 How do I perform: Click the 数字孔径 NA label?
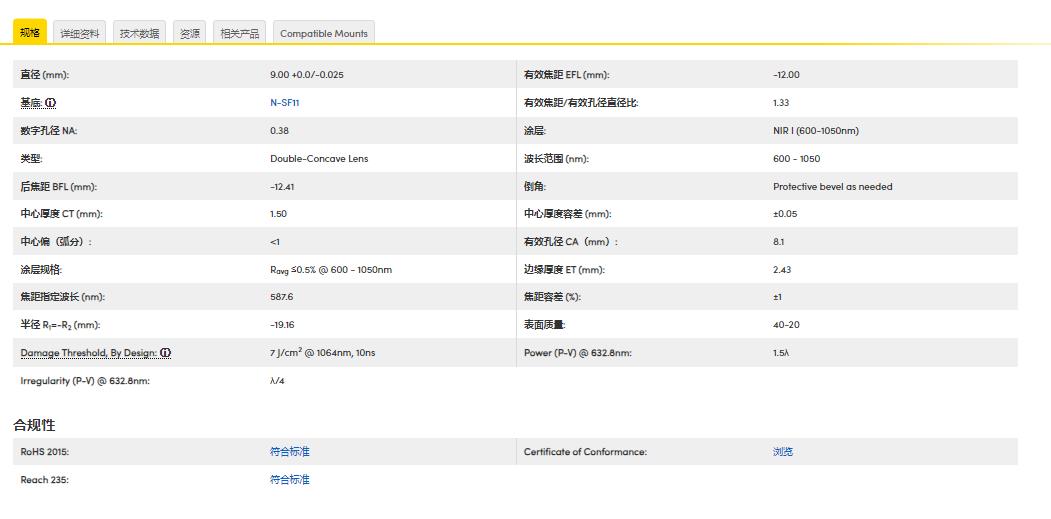coord(49,131)
